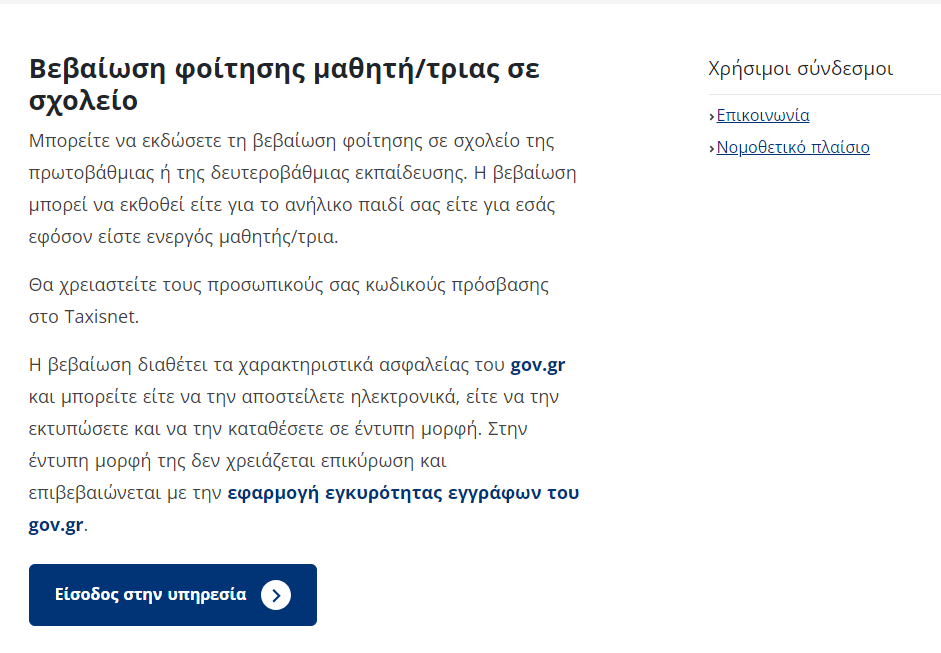This screenshot has height=653, width=941.
Task: Click the word σχολείο in the title
Action: [83, 102]
